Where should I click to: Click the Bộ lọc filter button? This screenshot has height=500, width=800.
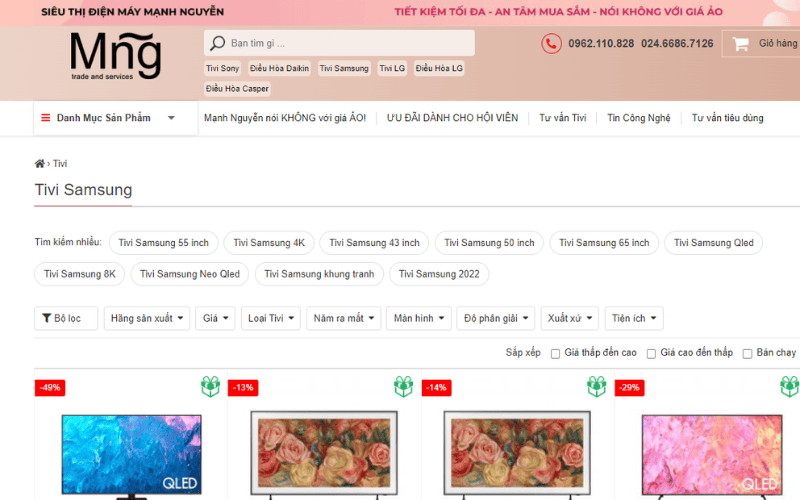point(66,318)
